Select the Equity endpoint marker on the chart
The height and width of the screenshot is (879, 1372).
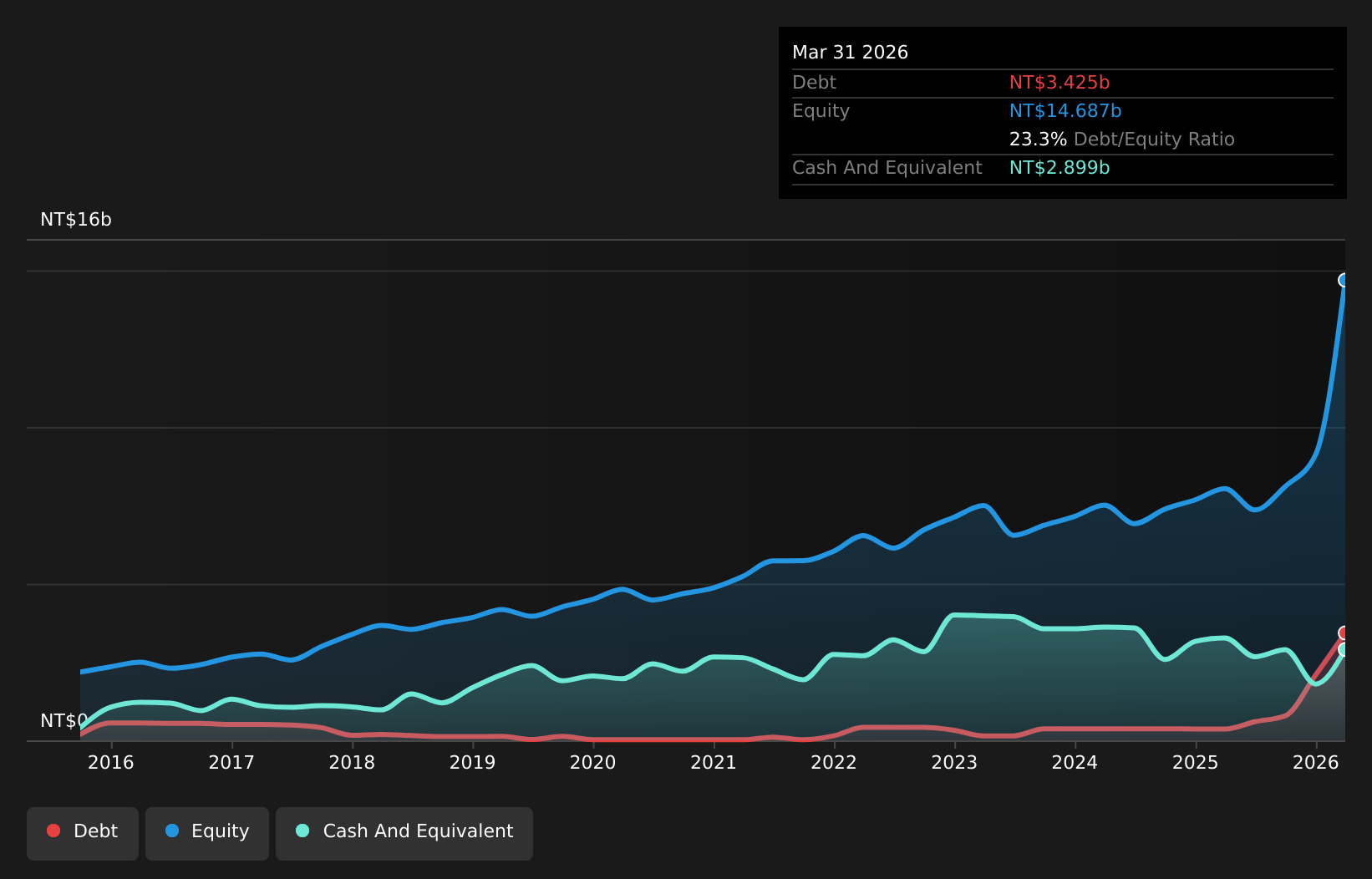[1344, 280]
